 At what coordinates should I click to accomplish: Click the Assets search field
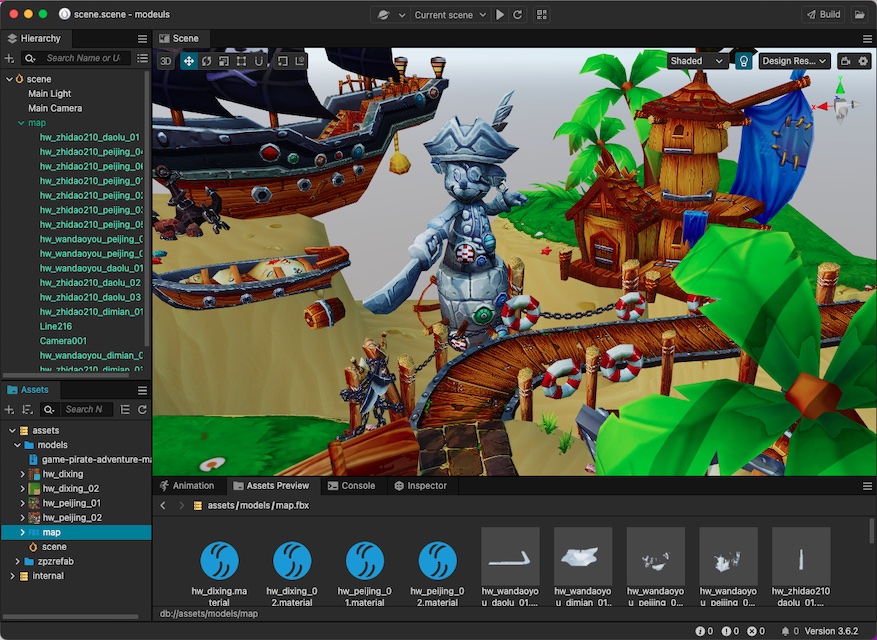point(85,410)
